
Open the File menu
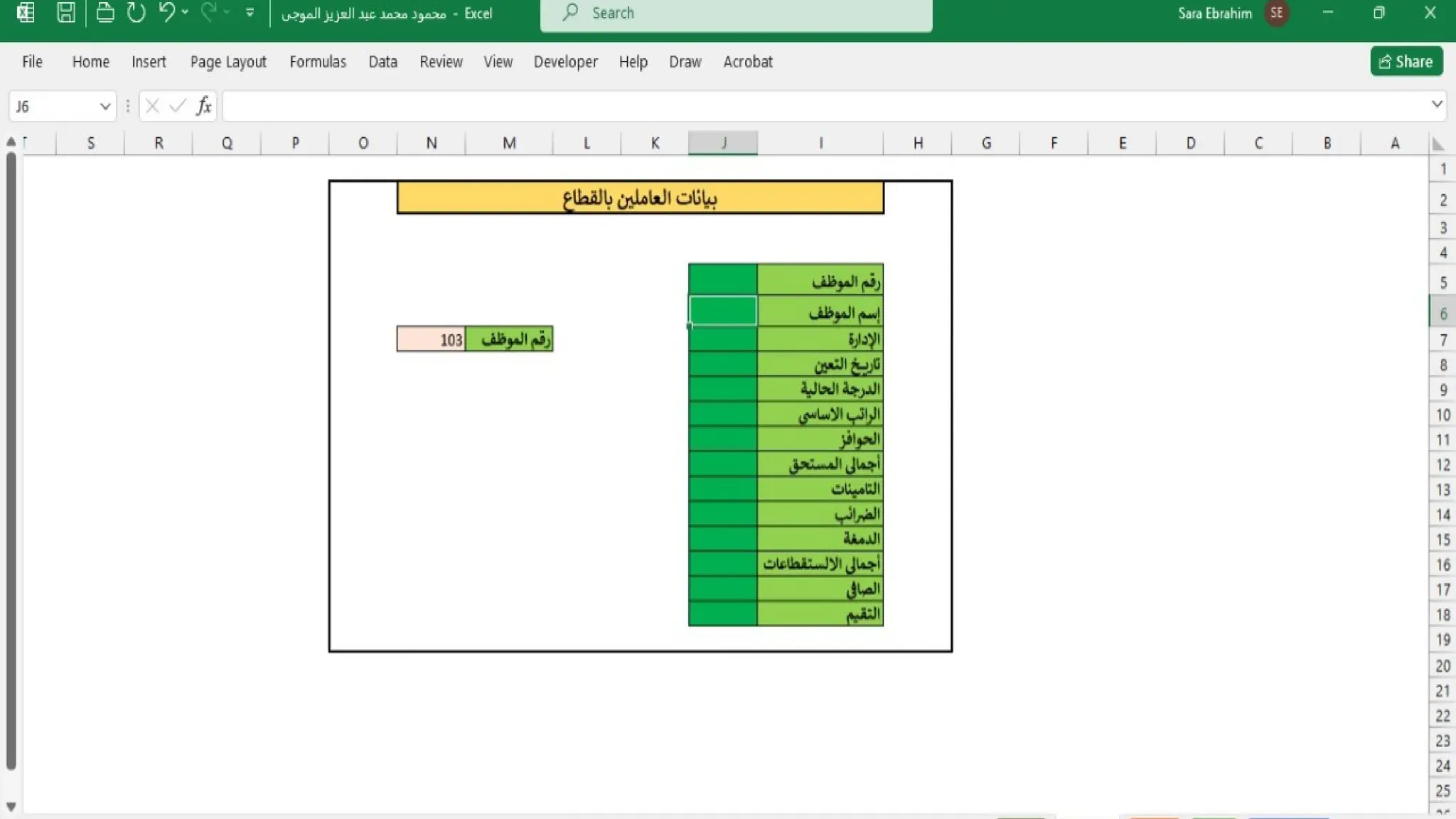point(32,62)
